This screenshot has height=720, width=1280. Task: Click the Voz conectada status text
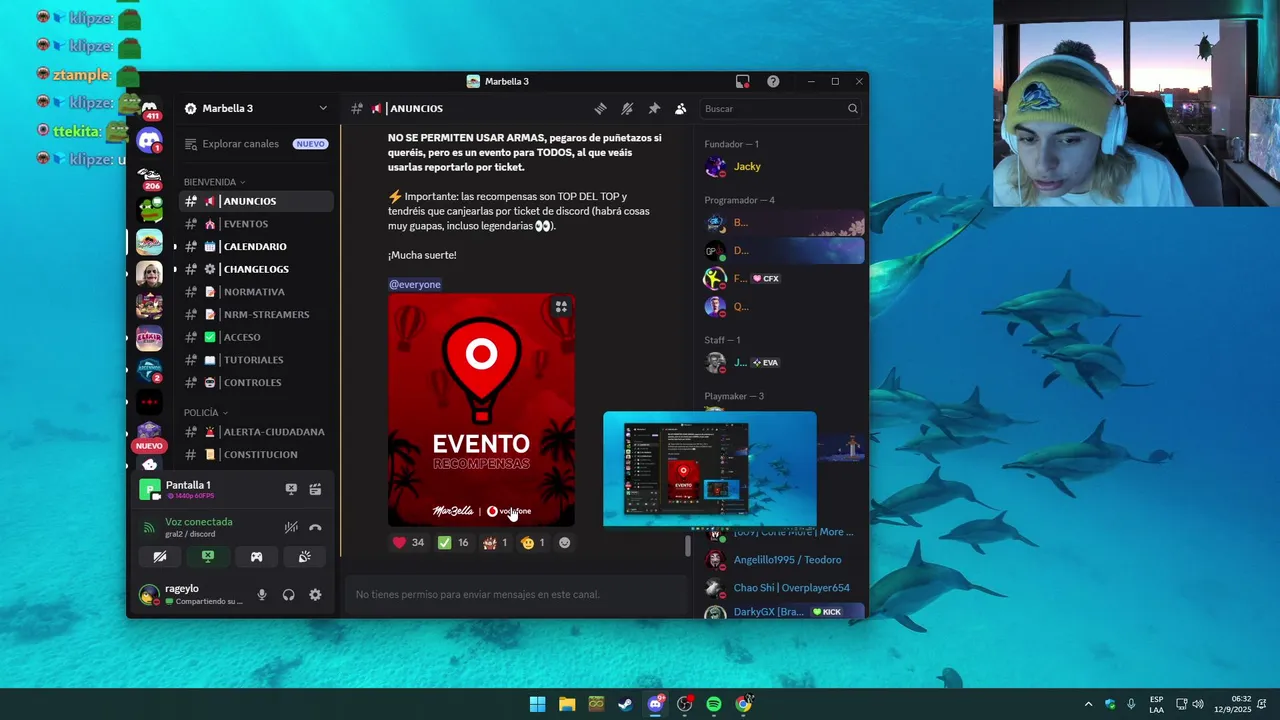[199, 522]
